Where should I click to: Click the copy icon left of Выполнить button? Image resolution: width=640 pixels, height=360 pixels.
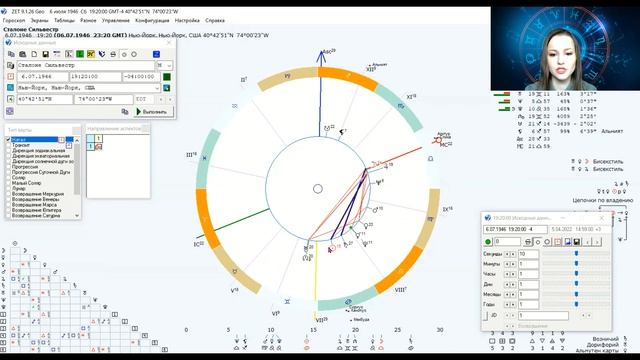[x=125, y=111]
